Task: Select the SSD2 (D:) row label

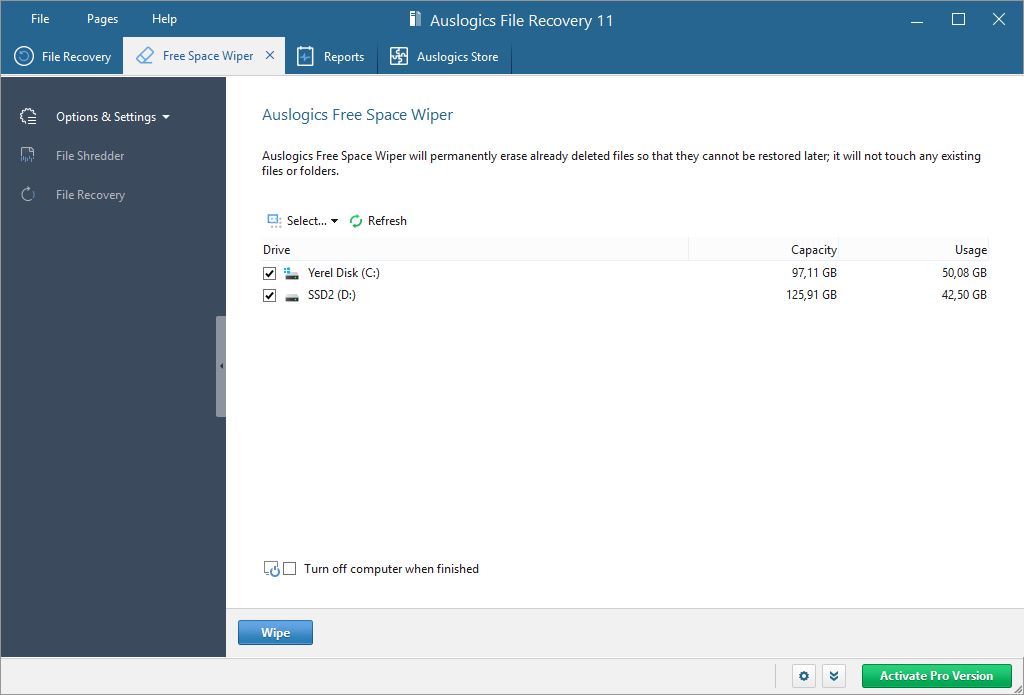Action: pyautogui.click(x=332, y=295)
